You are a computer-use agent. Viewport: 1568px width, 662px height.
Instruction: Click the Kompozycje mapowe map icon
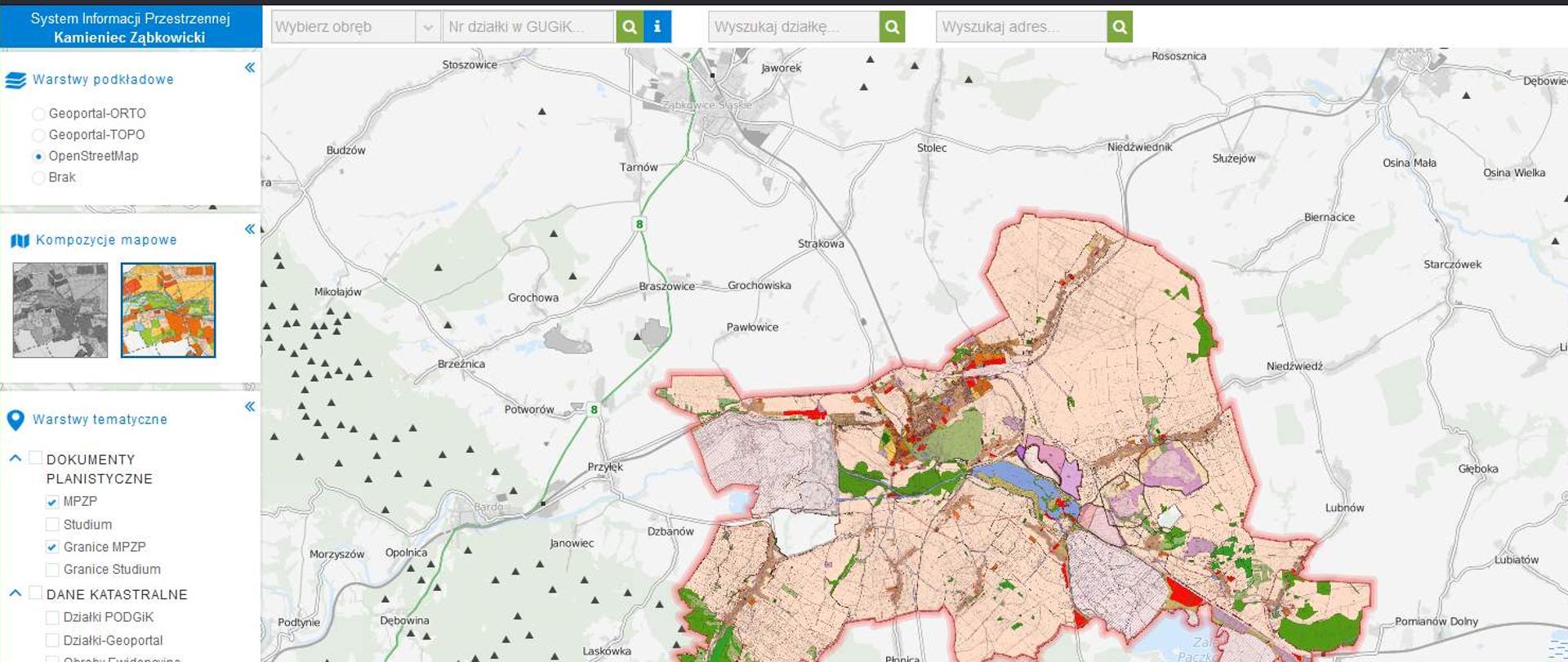pos(20,240)
